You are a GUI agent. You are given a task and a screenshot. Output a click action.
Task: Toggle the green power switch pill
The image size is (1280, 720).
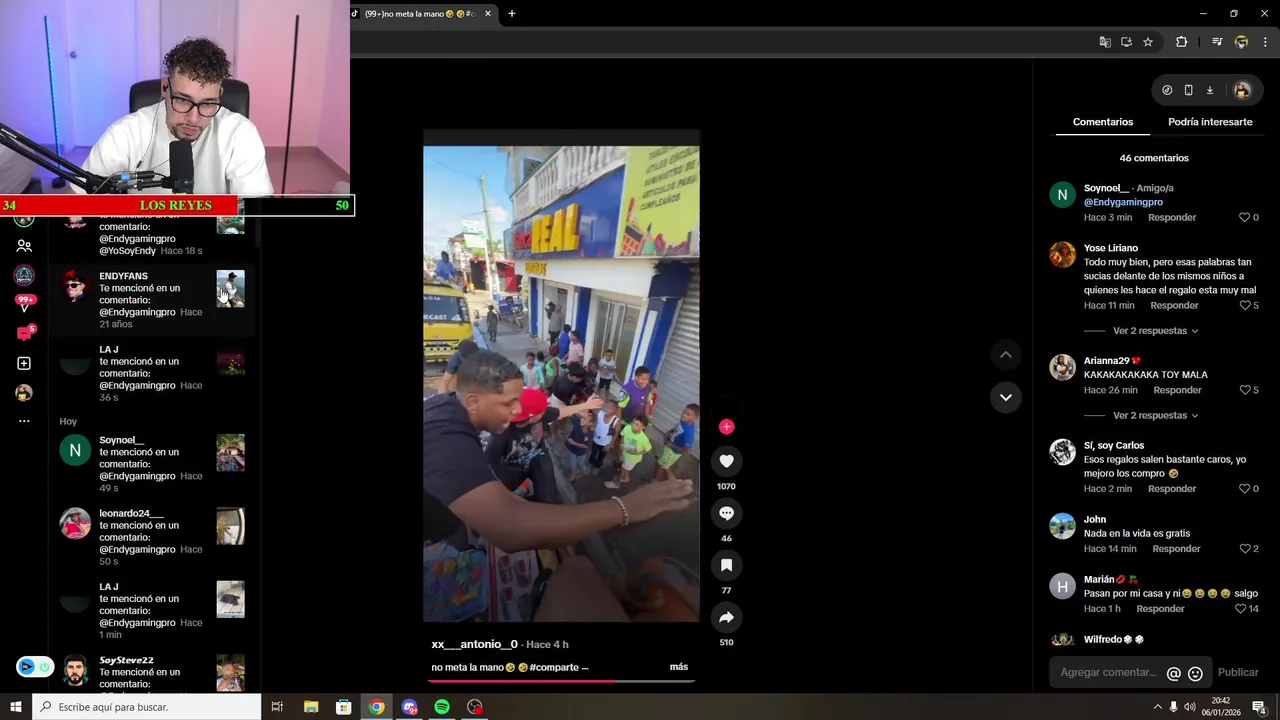tap(35, 667)
